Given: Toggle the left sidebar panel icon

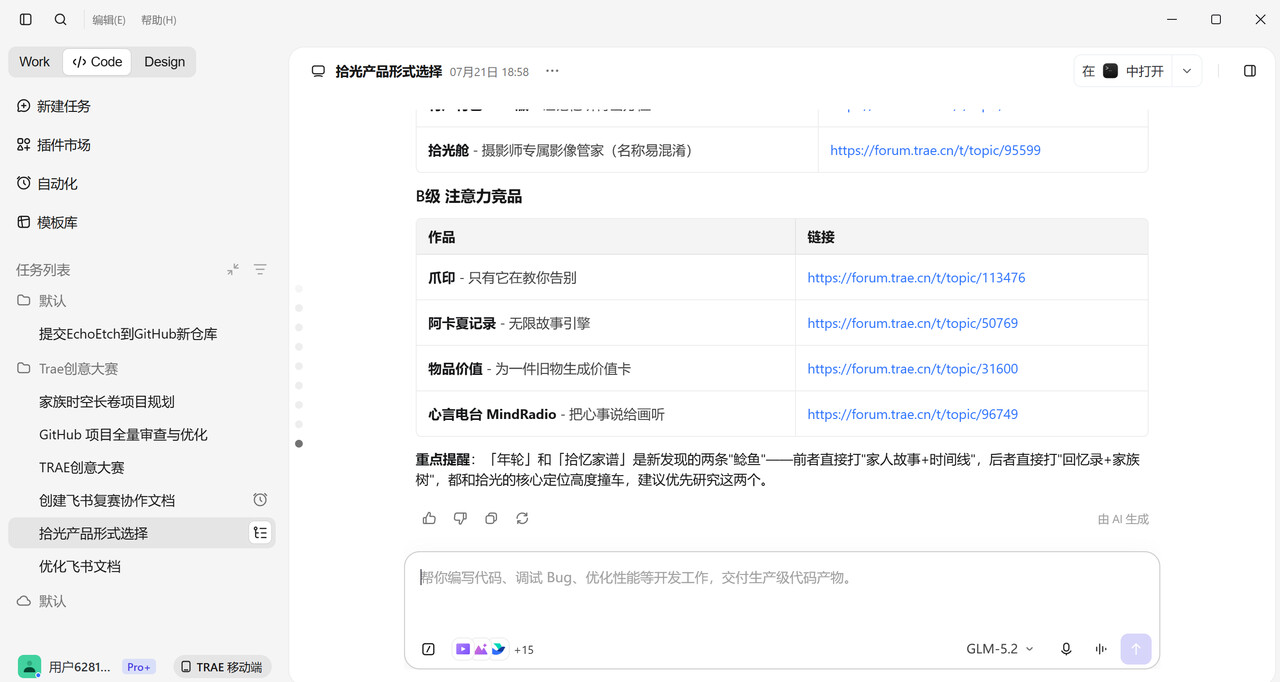Looking at the screenshot, I should 26,20.
